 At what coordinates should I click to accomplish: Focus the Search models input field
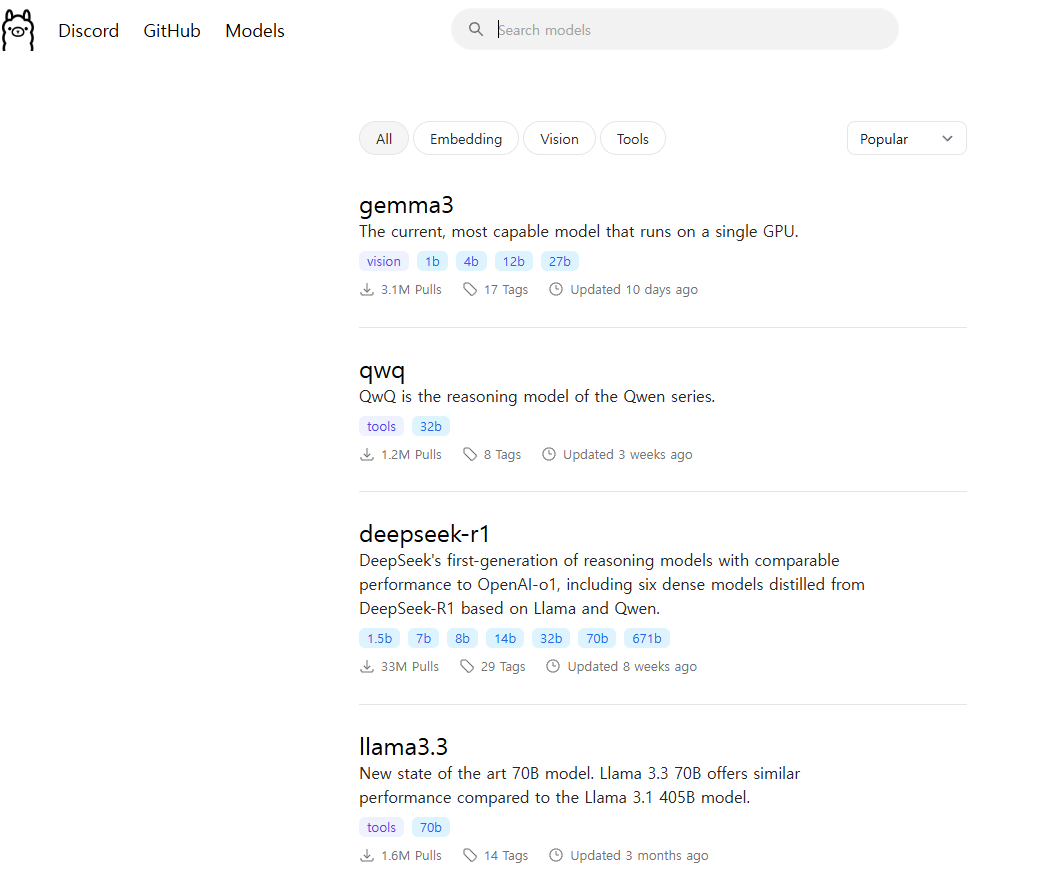[x=690, y=30]
